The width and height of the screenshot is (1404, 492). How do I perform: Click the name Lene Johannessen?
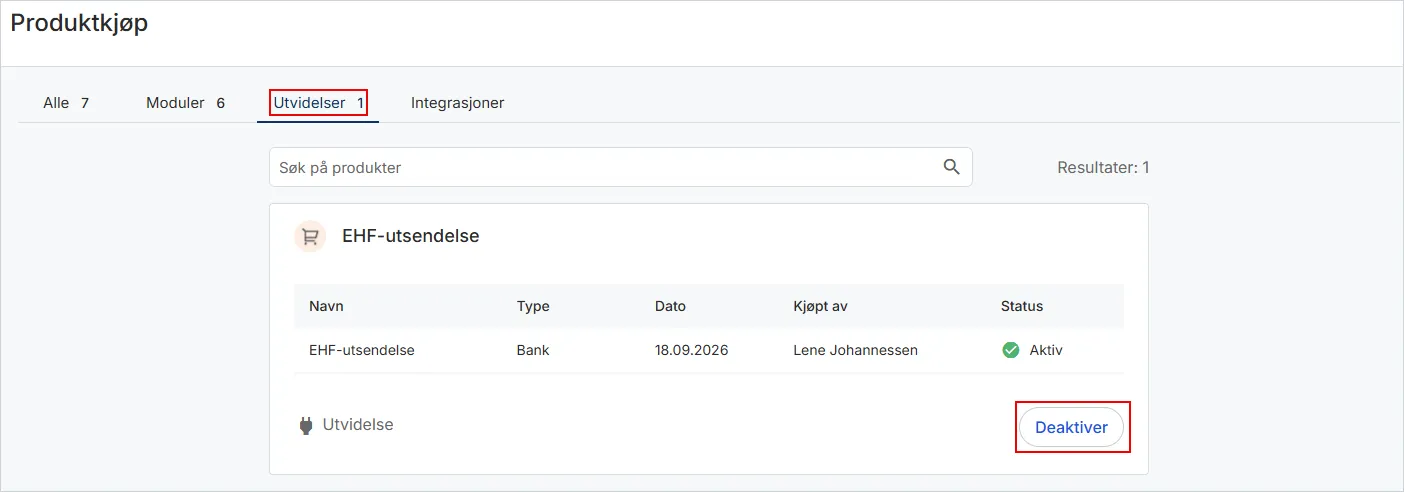click(x=855, y=351)
